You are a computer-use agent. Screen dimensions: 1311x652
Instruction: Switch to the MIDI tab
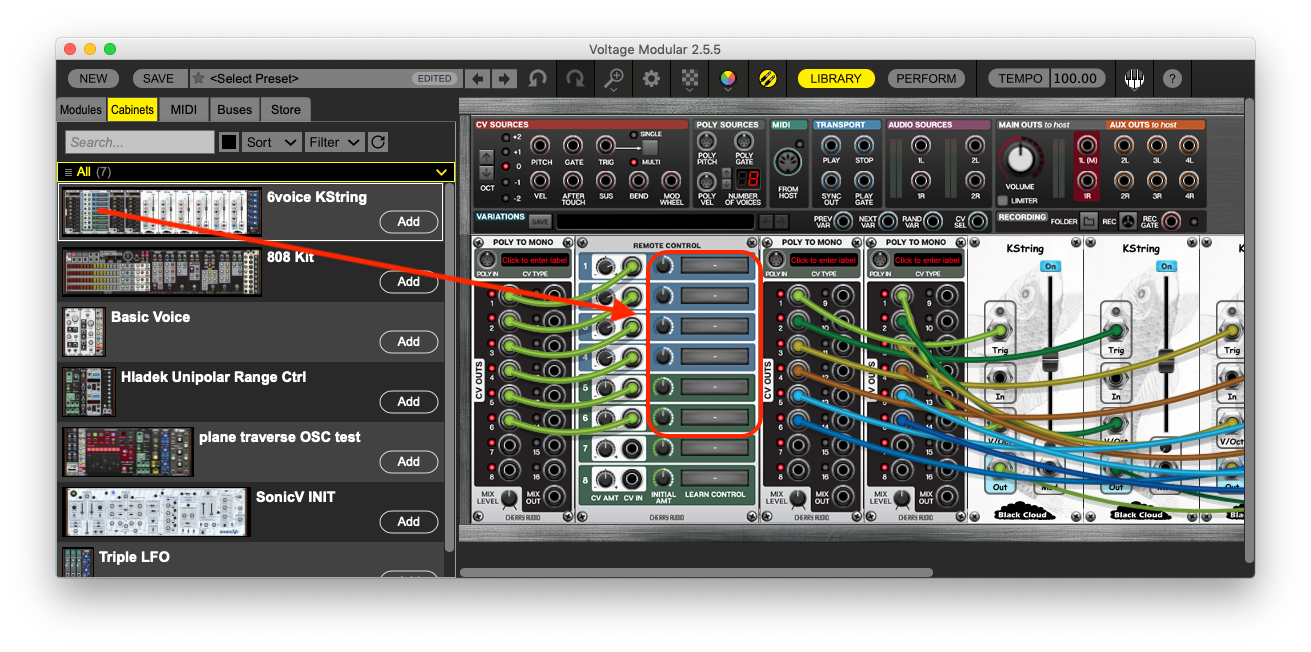pos(183,110)
